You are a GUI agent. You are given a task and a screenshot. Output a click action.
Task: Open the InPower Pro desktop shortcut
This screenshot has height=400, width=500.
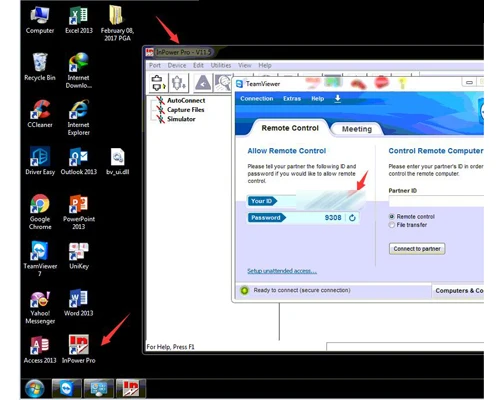coord(79,350)
